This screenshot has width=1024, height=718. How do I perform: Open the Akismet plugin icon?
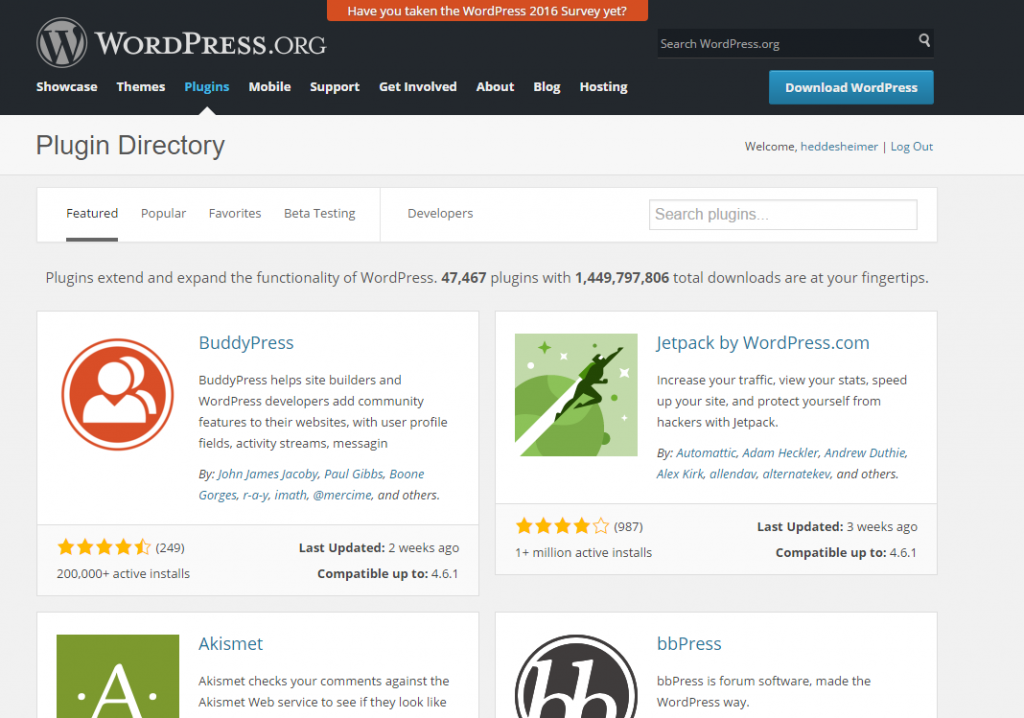point(118,676)
